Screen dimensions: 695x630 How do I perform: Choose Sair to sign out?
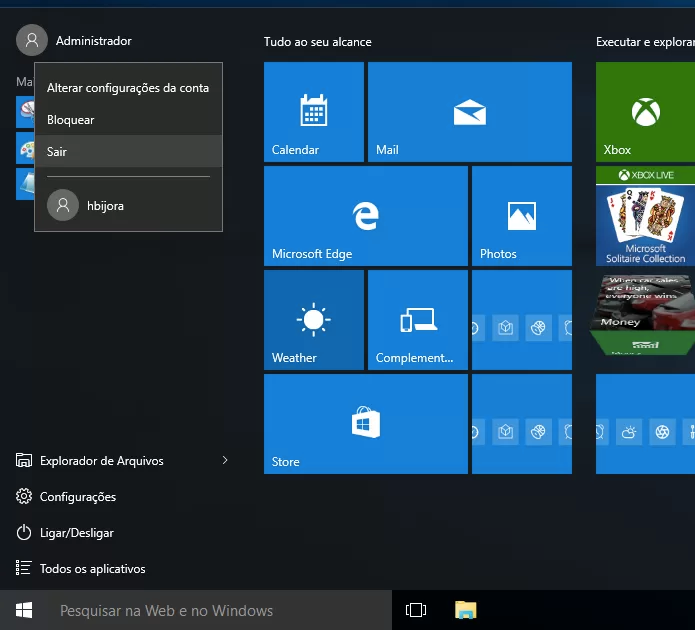click(128, 152)
